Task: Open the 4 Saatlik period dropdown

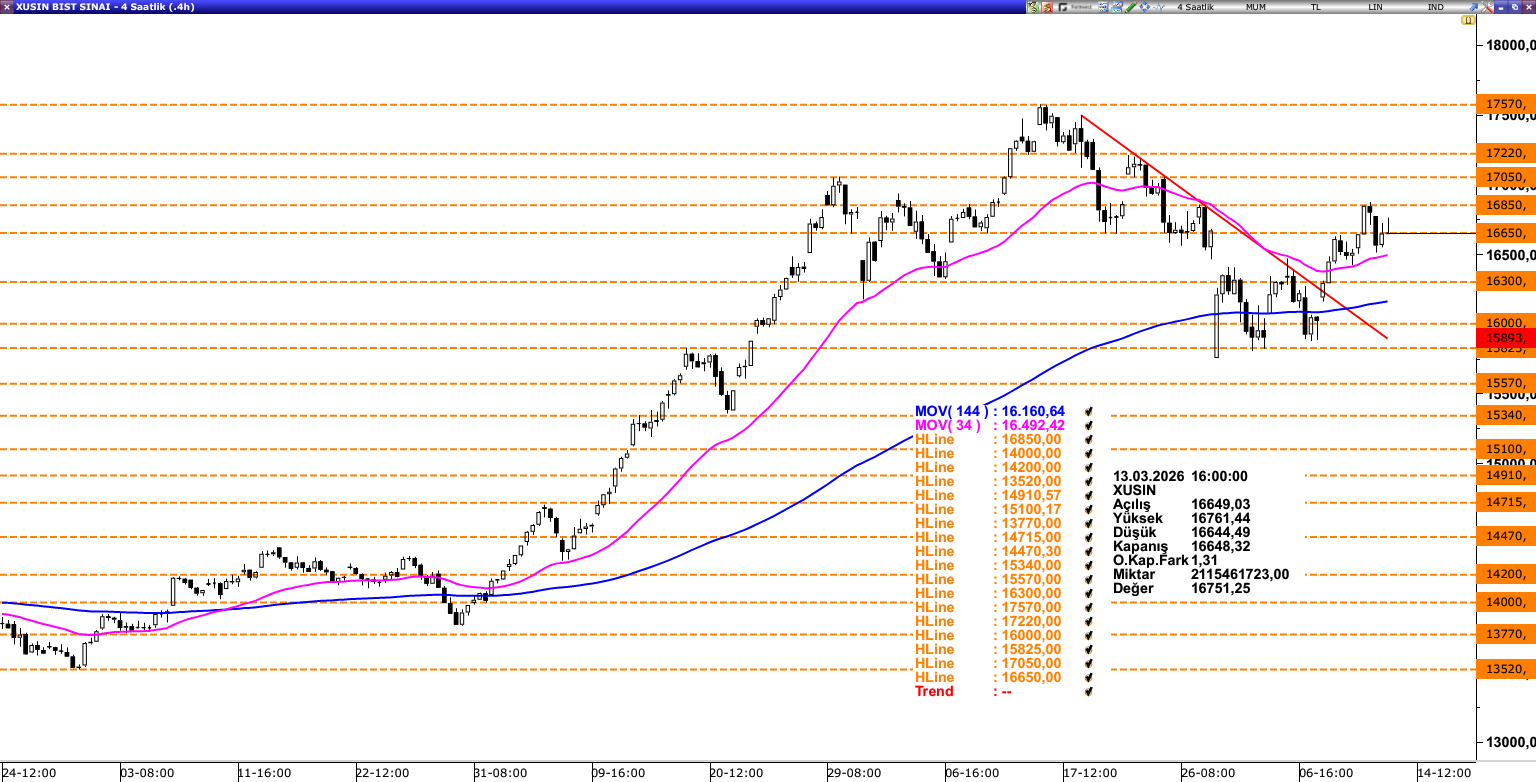Action: (1195, 7)
